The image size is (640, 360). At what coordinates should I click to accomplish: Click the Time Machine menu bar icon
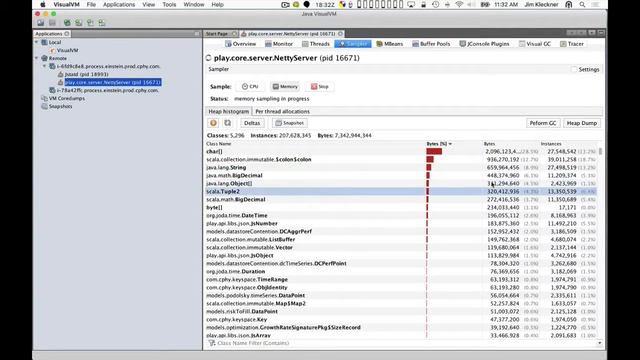[x=436, y=4]
